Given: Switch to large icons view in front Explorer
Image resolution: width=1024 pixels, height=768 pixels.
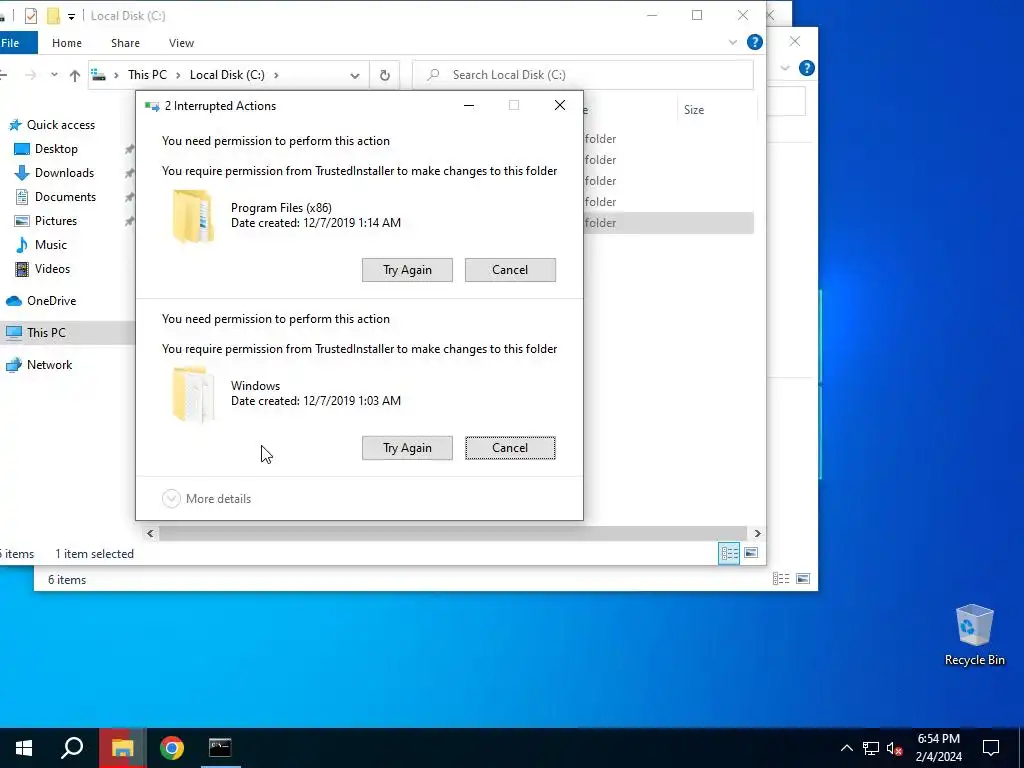Looking at the screenshot, I should point(751,554).
